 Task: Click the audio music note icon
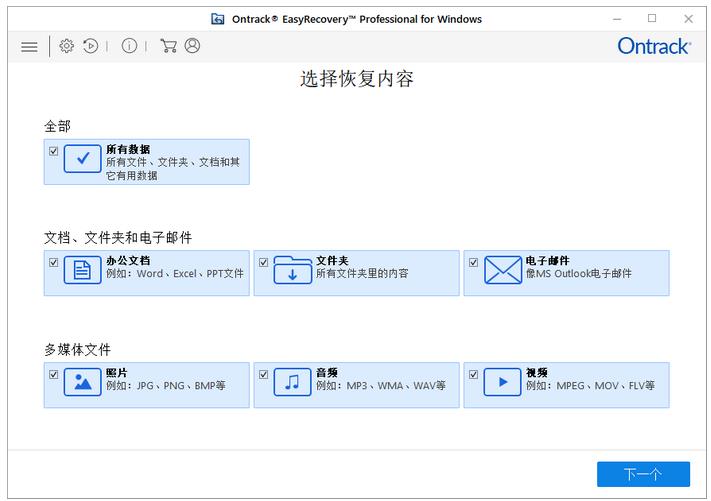coord(293,383)
